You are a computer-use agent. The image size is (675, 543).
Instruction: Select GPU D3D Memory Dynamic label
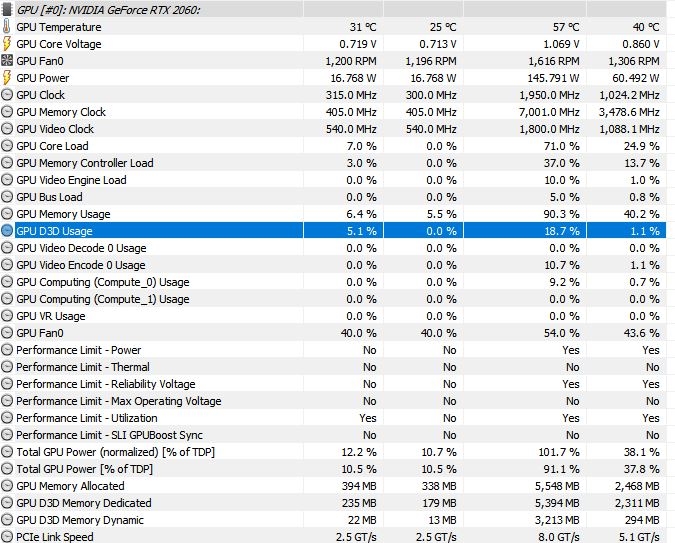coord(80,520)
